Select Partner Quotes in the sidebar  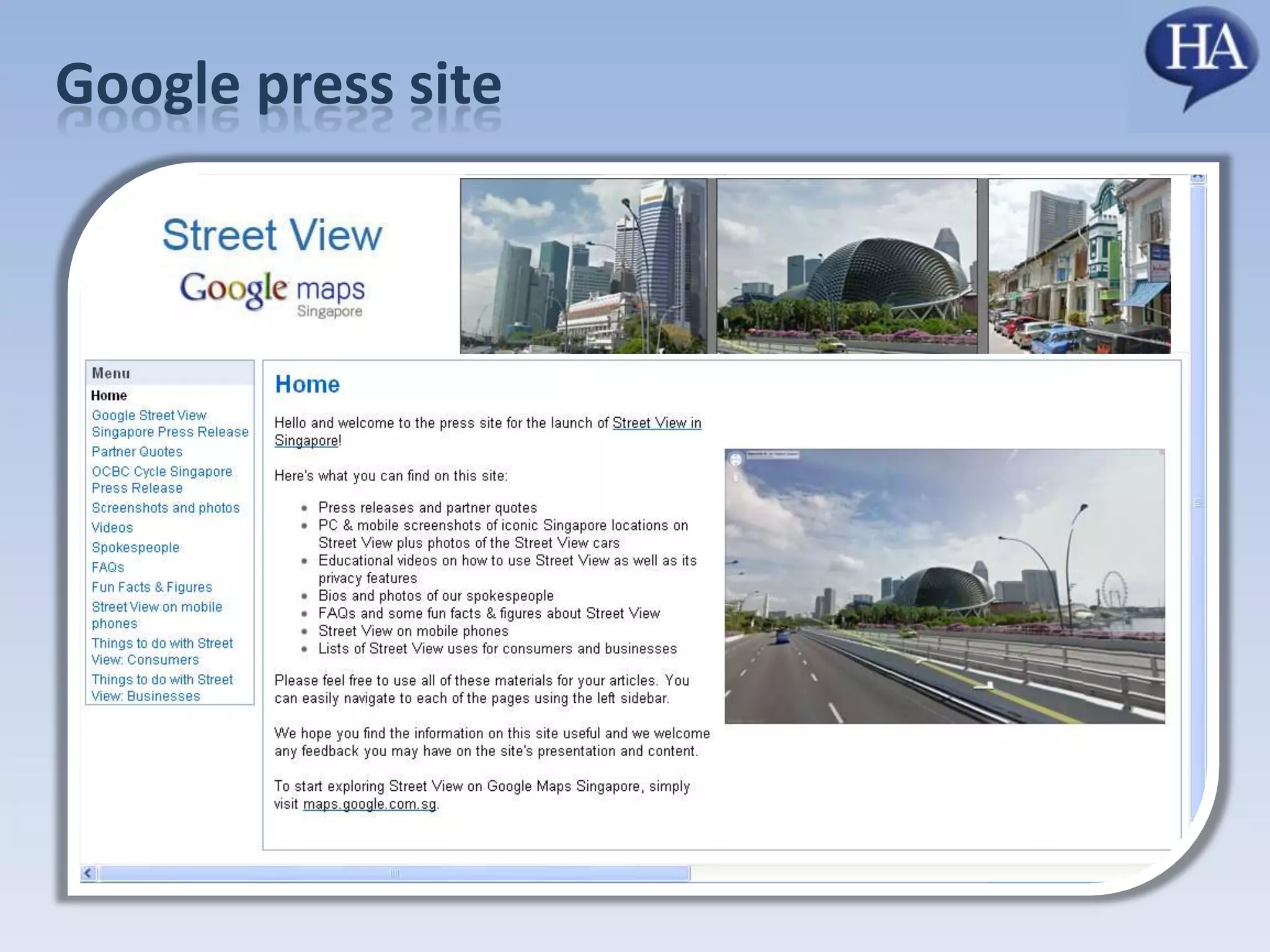tap(137, 452)
